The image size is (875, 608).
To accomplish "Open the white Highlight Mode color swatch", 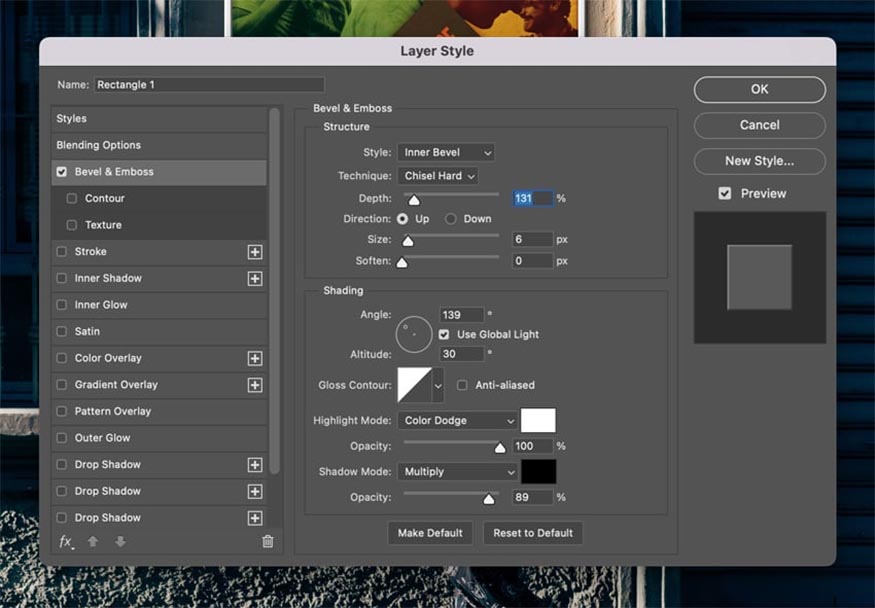I will 538,421.
